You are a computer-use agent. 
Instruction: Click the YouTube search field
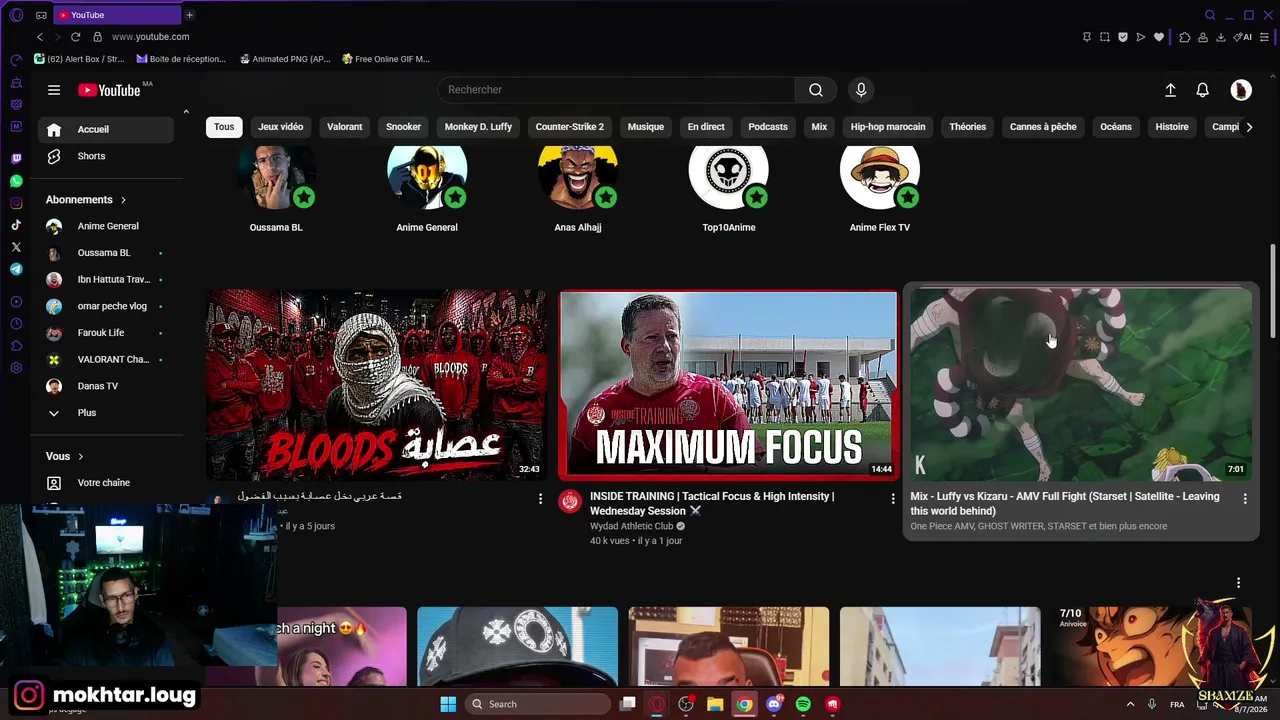click(616, 90)
